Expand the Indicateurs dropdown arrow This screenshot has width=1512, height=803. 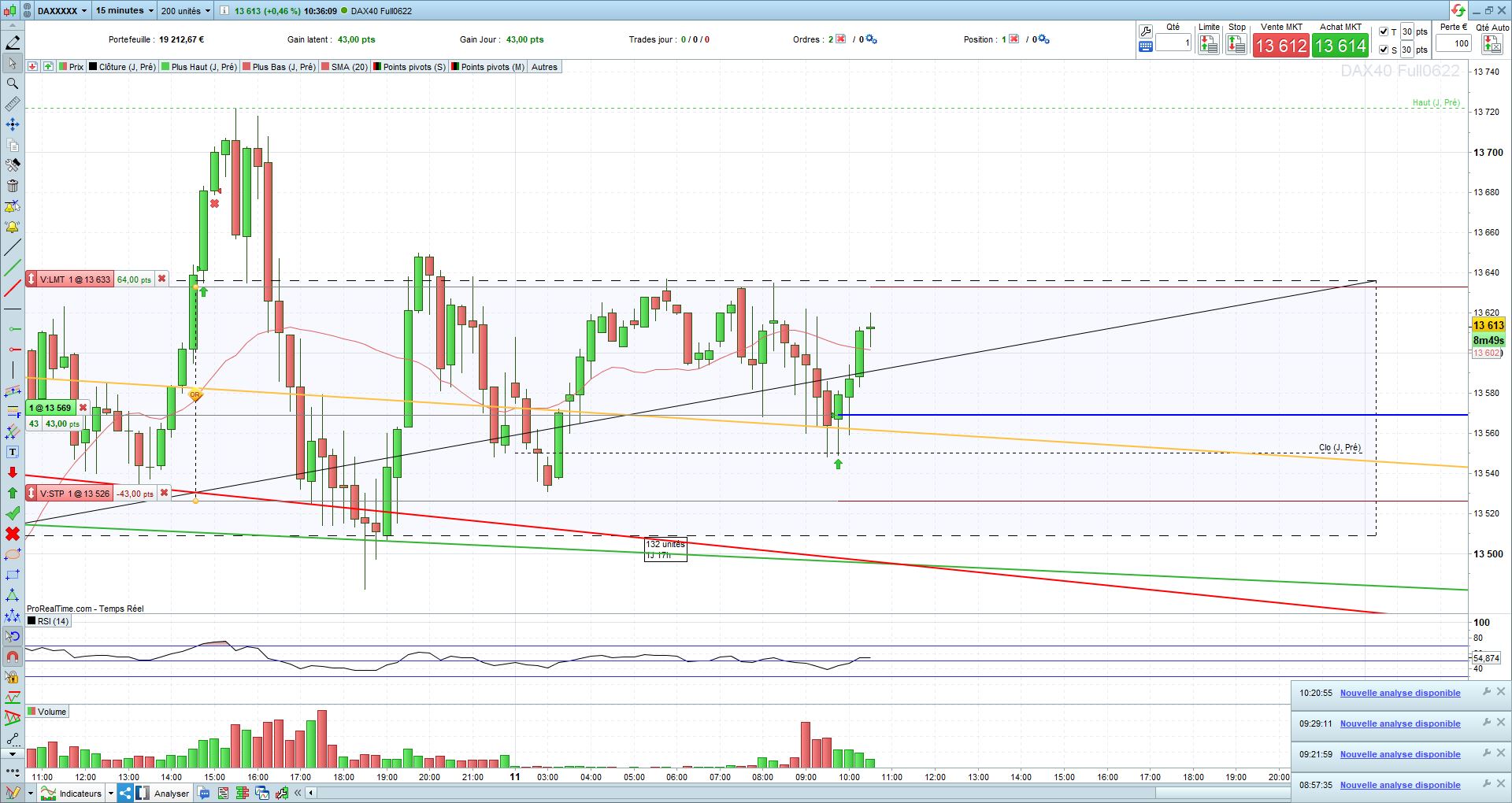[110, 793]
